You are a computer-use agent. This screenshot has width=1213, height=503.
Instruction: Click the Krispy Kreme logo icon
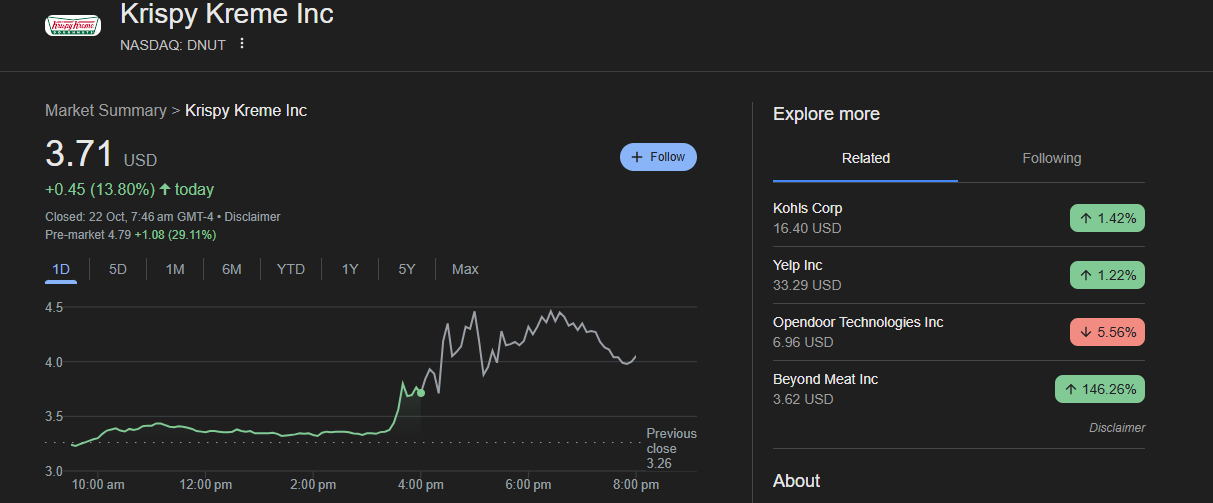click(73, 25)
